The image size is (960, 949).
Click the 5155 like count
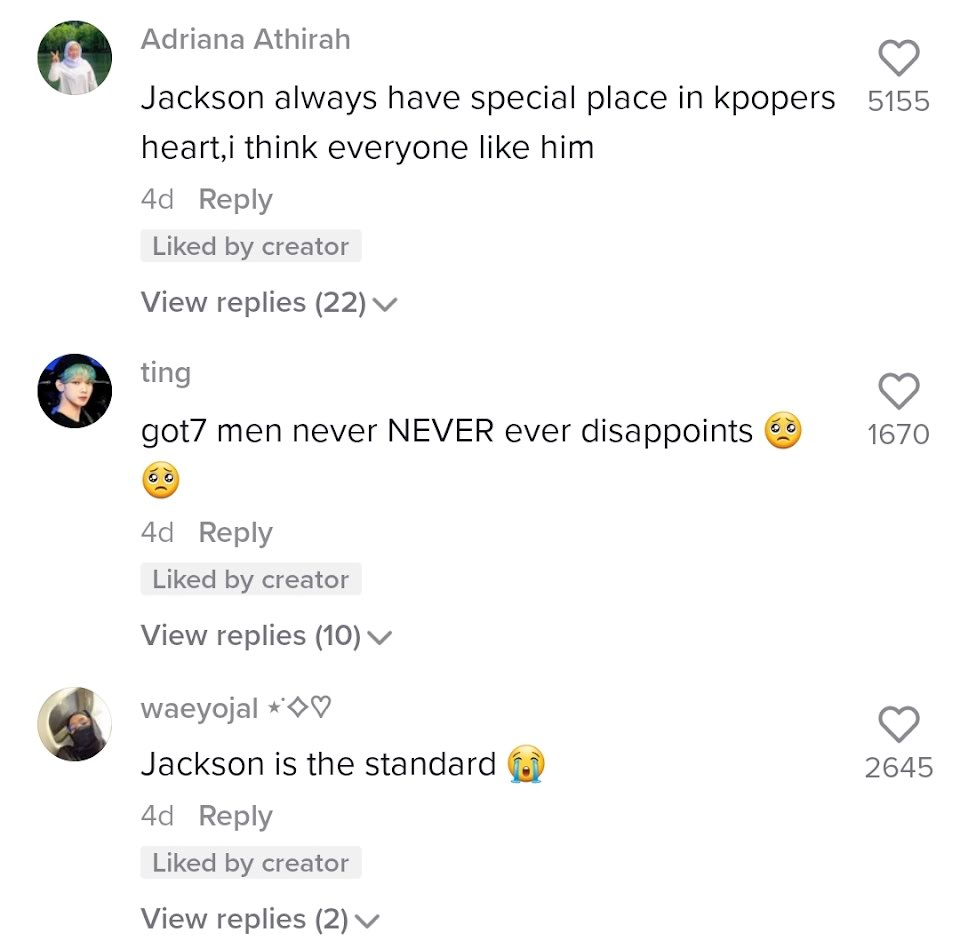click(x=899, y=102)
